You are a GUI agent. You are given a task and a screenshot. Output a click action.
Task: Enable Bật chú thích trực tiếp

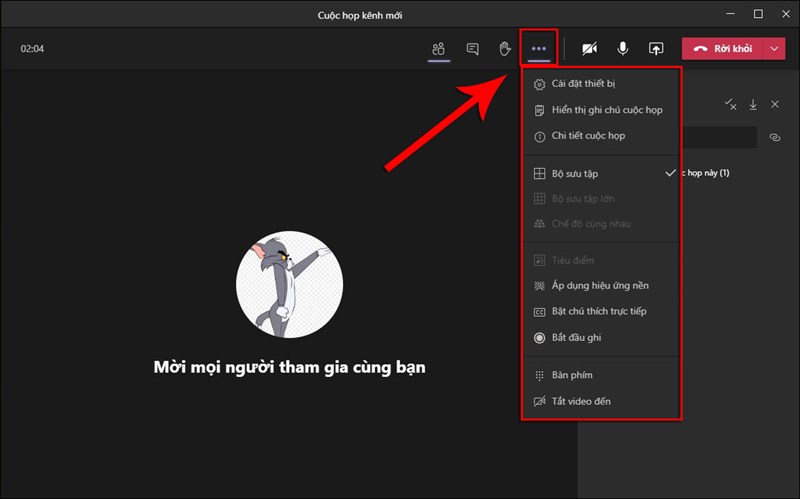[x=602, y=311]
